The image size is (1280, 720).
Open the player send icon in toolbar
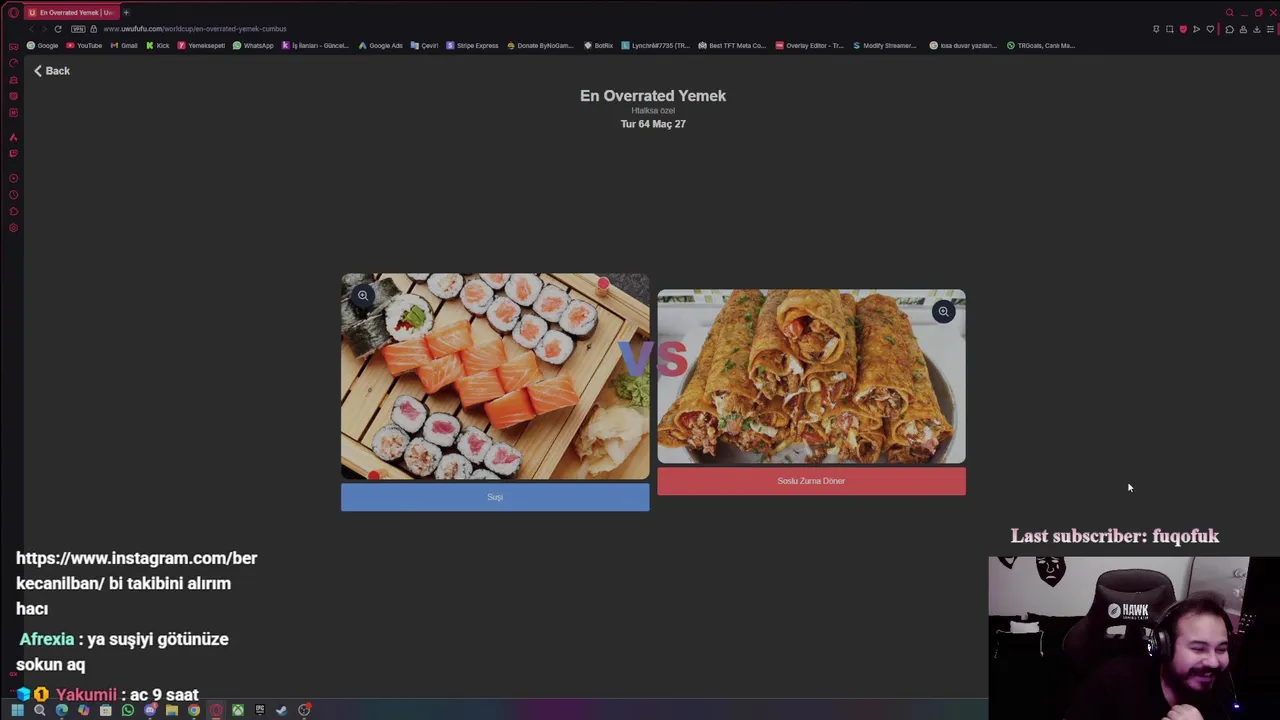(1196, 29)
